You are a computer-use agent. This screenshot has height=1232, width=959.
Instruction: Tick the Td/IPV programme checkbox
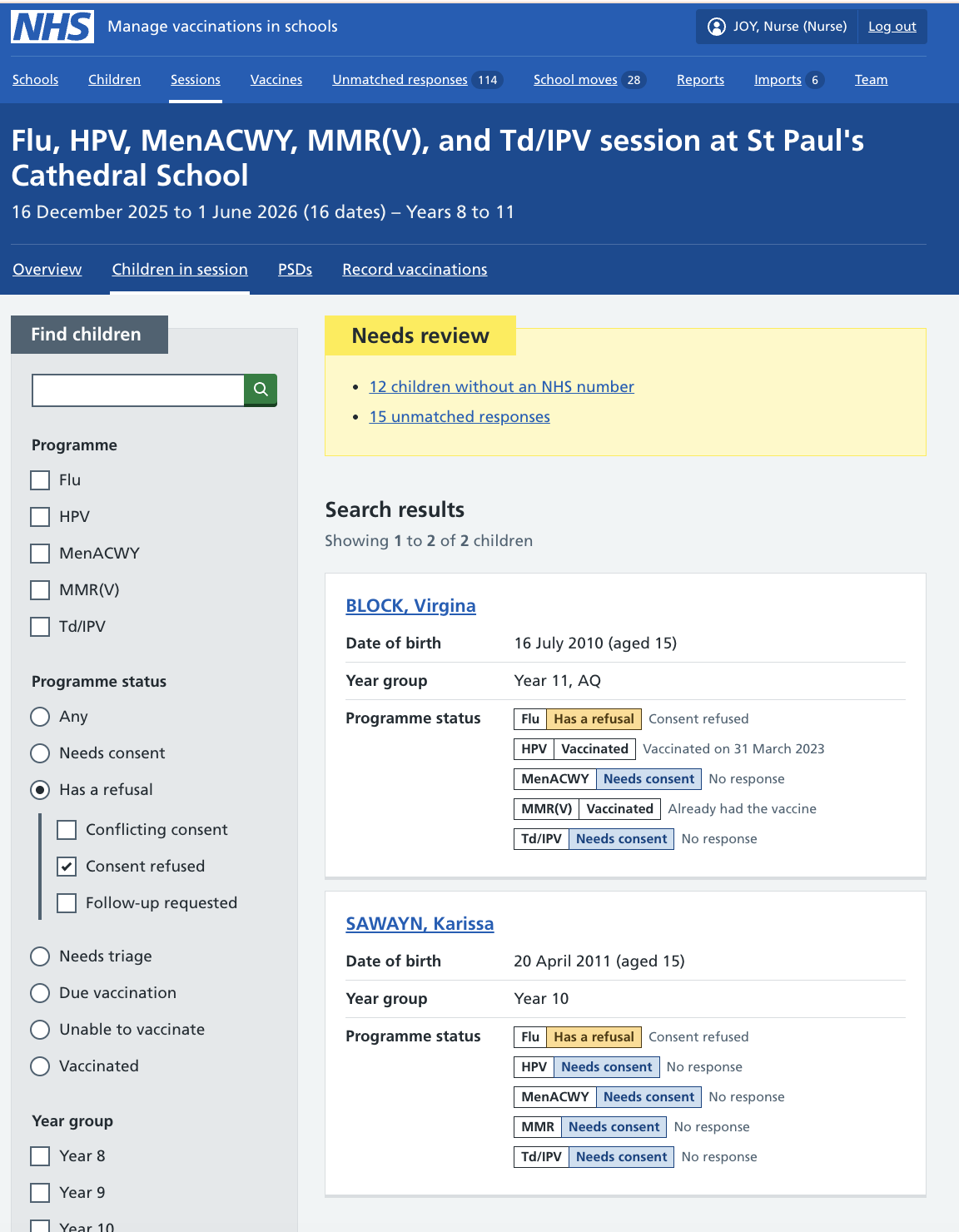point(40,627)
